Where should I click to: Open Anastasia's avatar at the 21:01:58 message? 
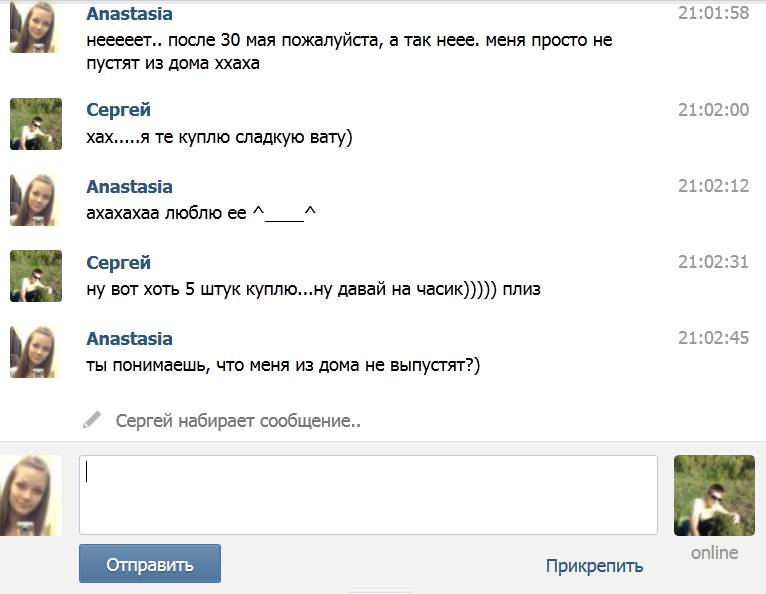point(35,26)
